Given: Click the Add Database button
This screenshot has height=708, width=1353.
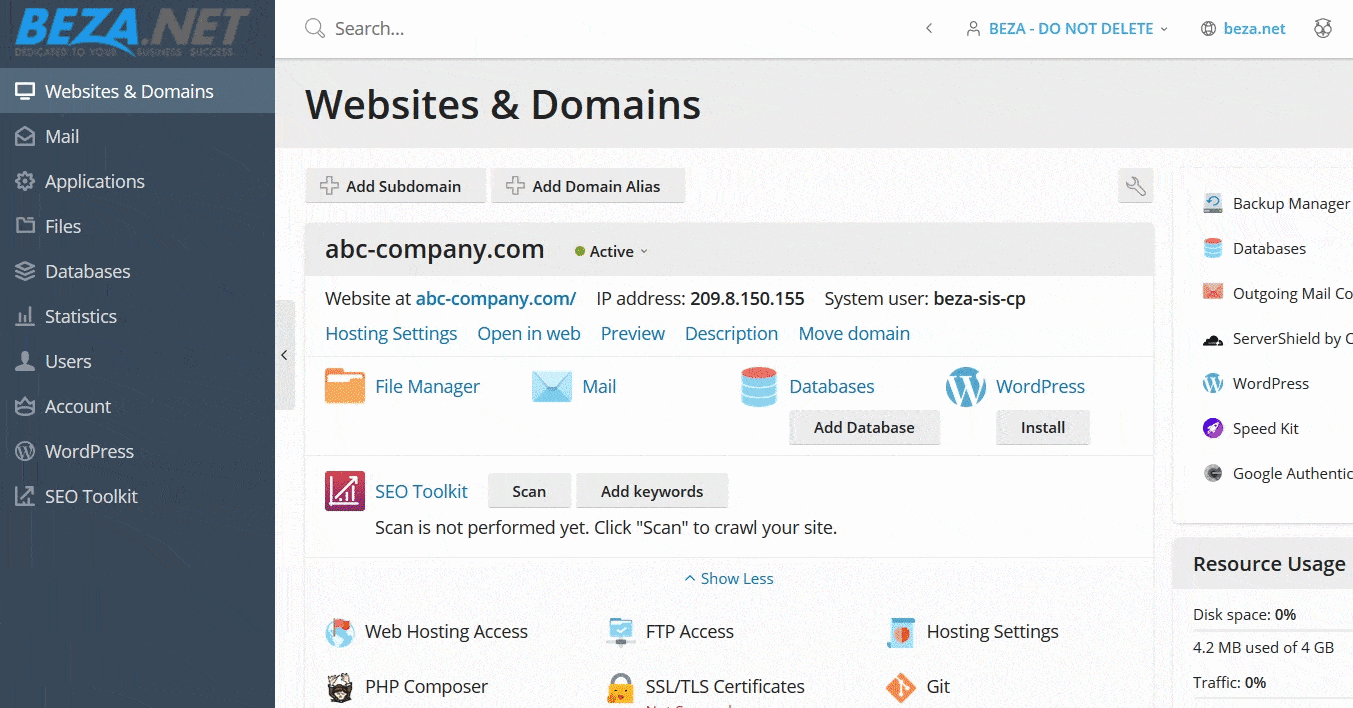Looking at the screenshot, I should [x=864, y=427].
